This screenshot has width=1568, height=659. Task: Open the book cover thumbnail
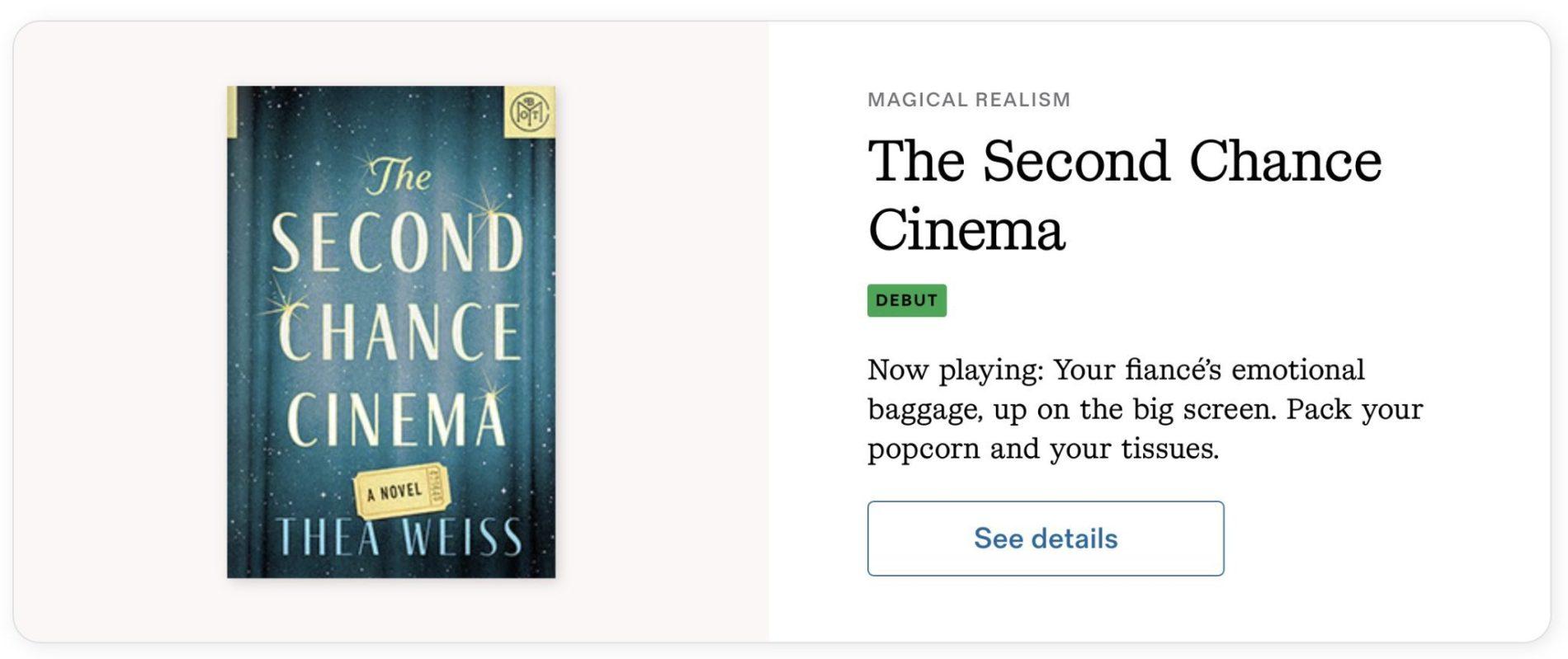[391, 332]
